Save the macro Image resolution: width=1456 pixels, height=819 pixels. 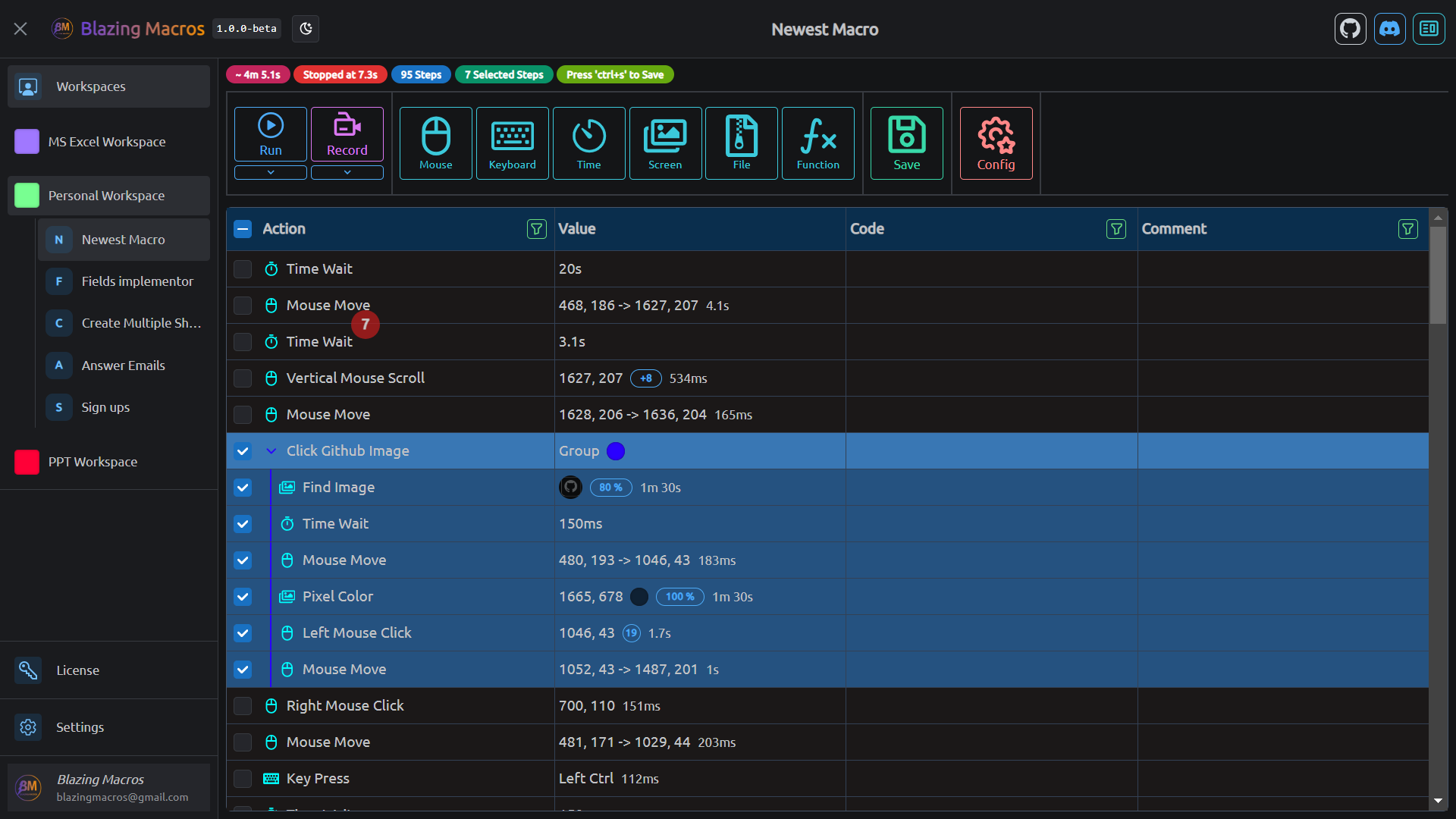907,143
